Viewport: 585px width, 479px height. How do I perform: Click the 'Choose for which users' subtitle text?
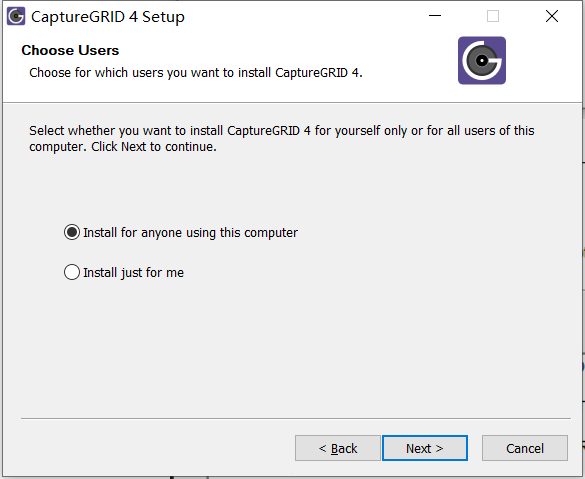[196, 73]
